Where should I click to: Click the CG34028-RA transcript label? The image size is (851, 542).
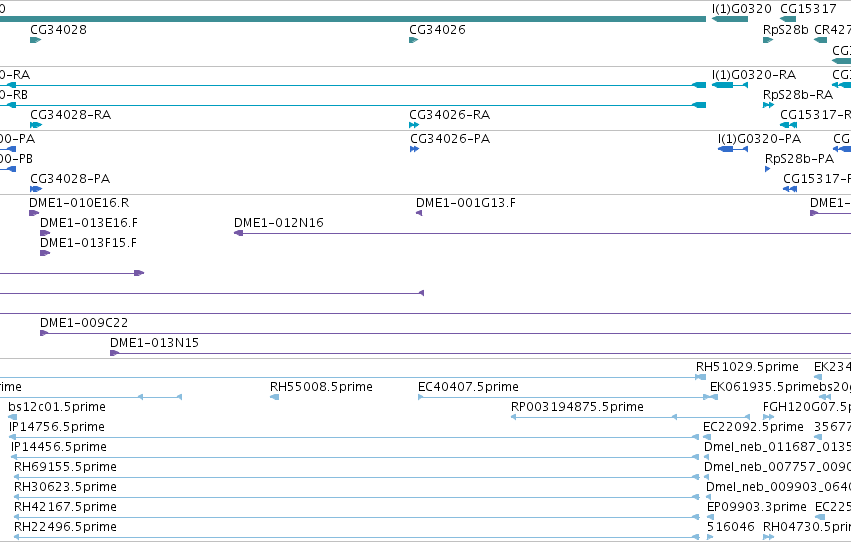(71, 114)
